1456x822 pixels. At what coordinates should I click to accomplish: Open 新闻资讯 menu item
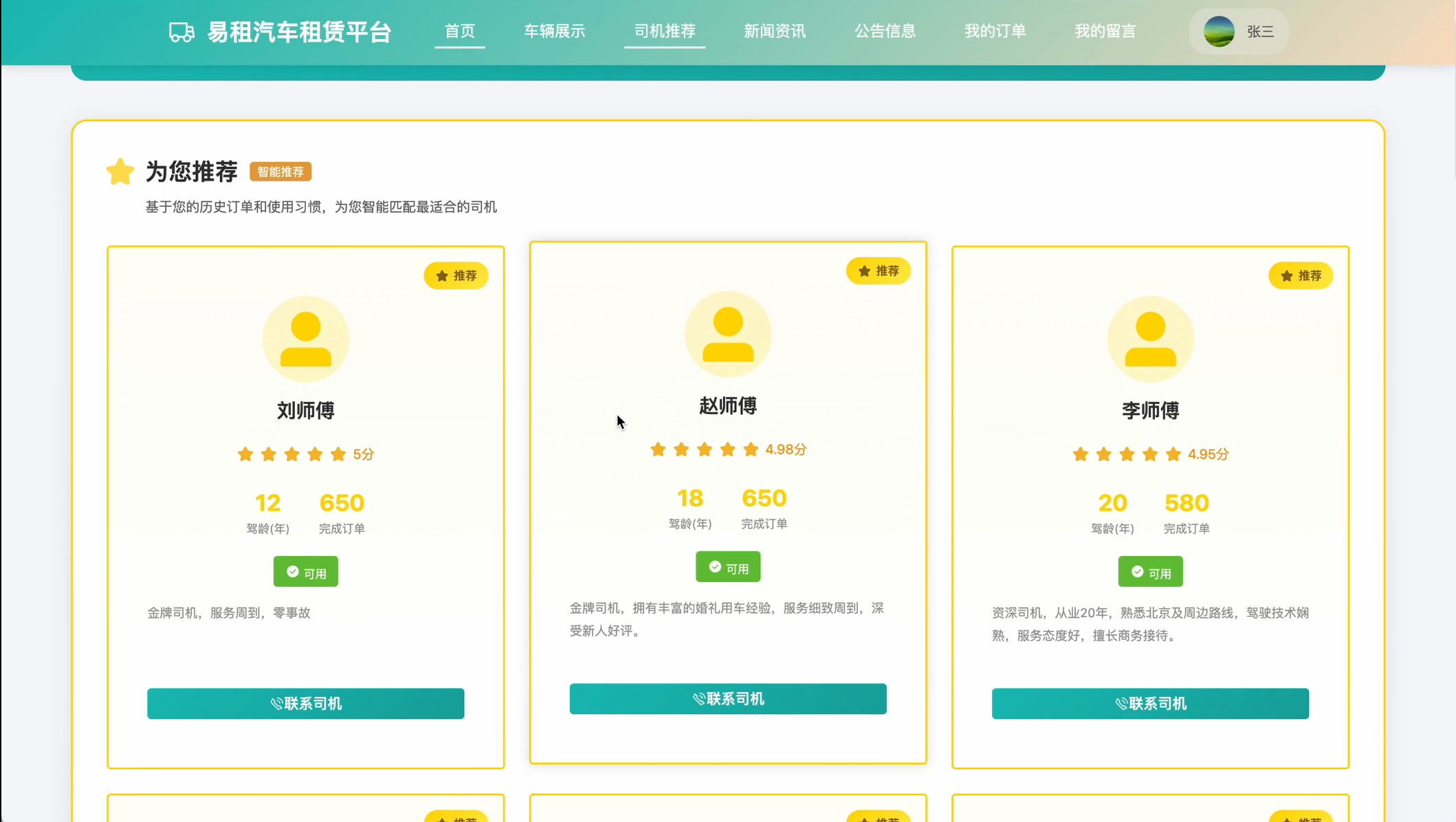[775, 32]
